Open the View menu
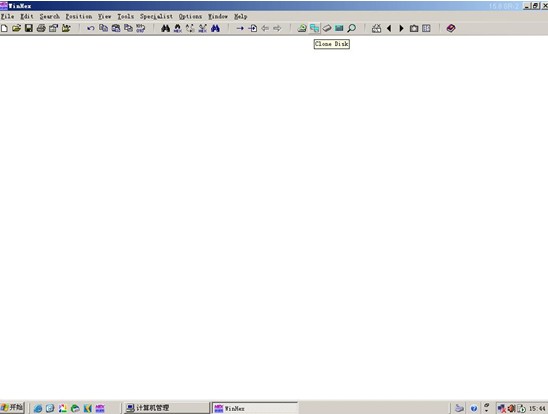Image resolution: width=548 pixels, height=414 pixels. coord(104,16)
